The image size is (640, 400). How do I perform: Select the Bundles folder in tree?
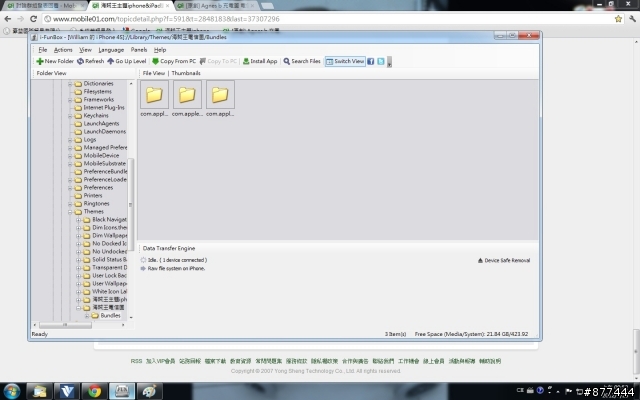pyautogui.click(x=110, y=316)
